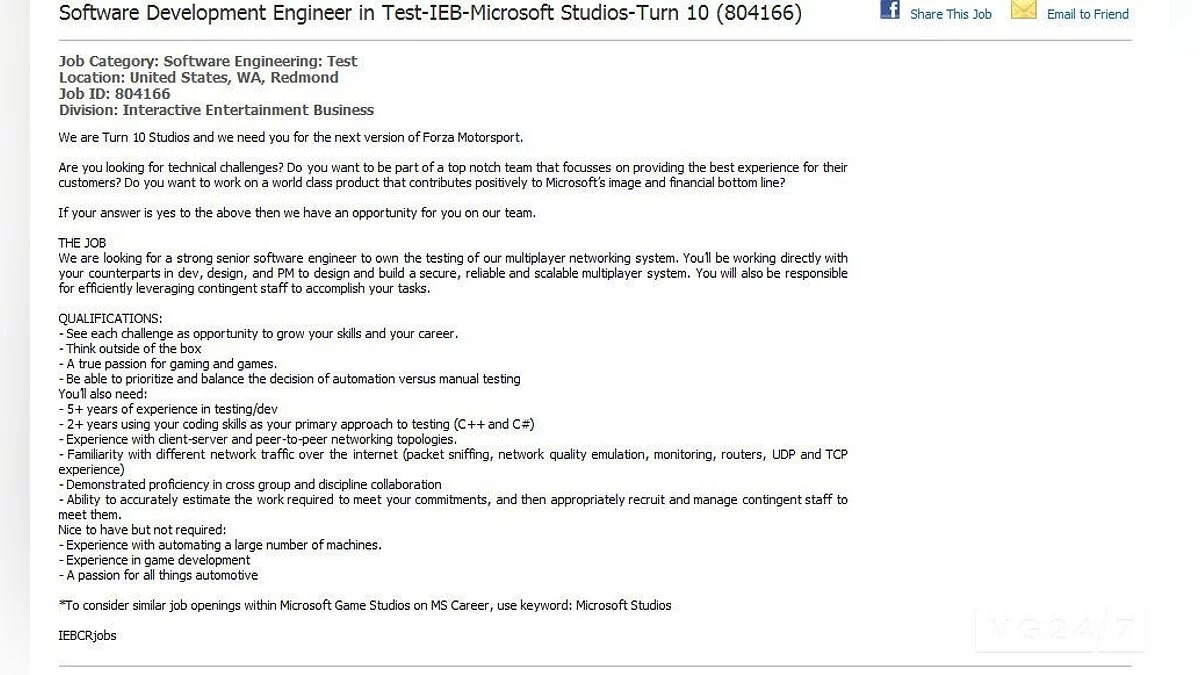Viewport: 1200px width, 675px height.
Task: Click the We are Turn 10 Studios sentence
Action: (290, 137)
